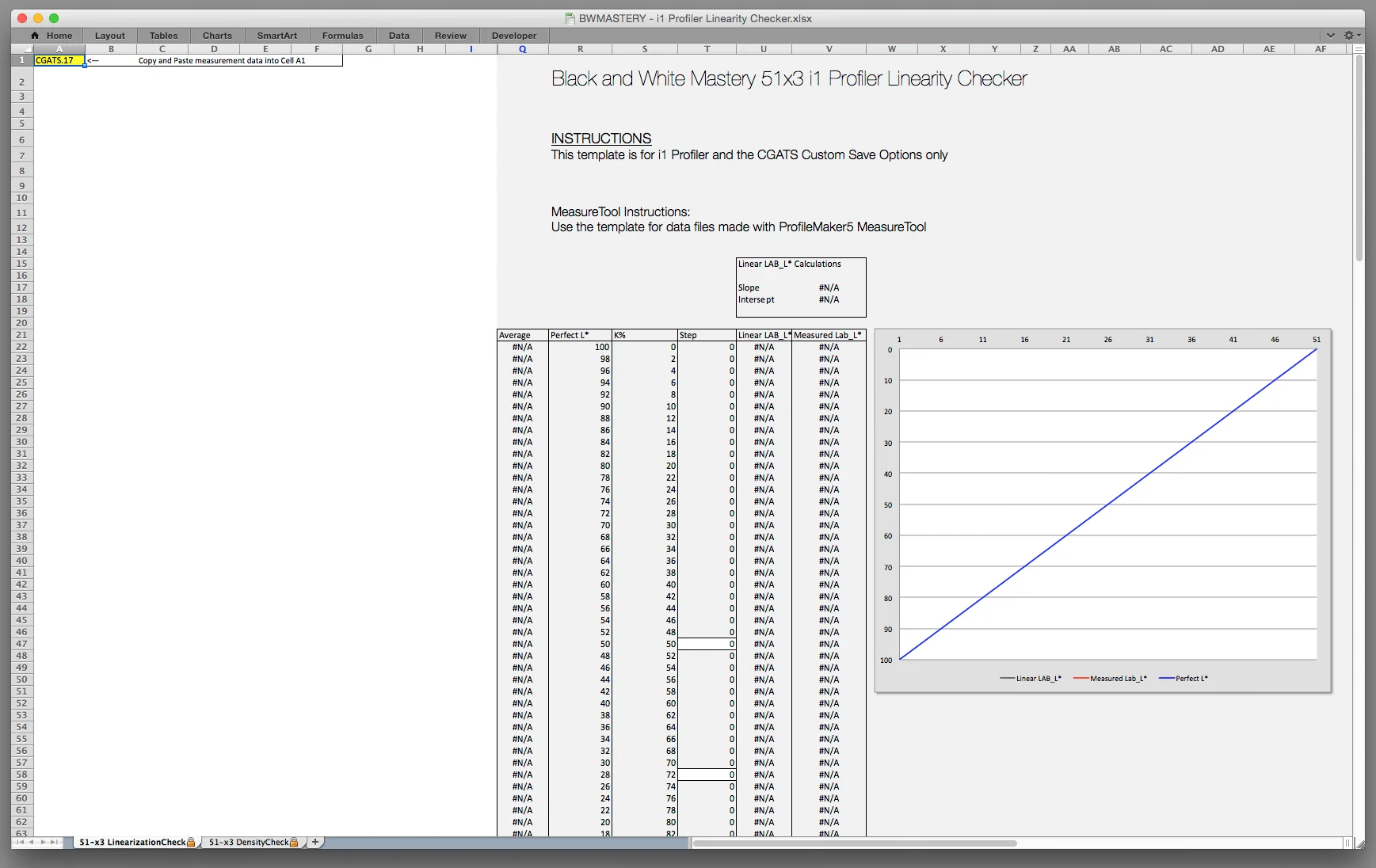Open the Layout ribbon tab

click(110, 36)
